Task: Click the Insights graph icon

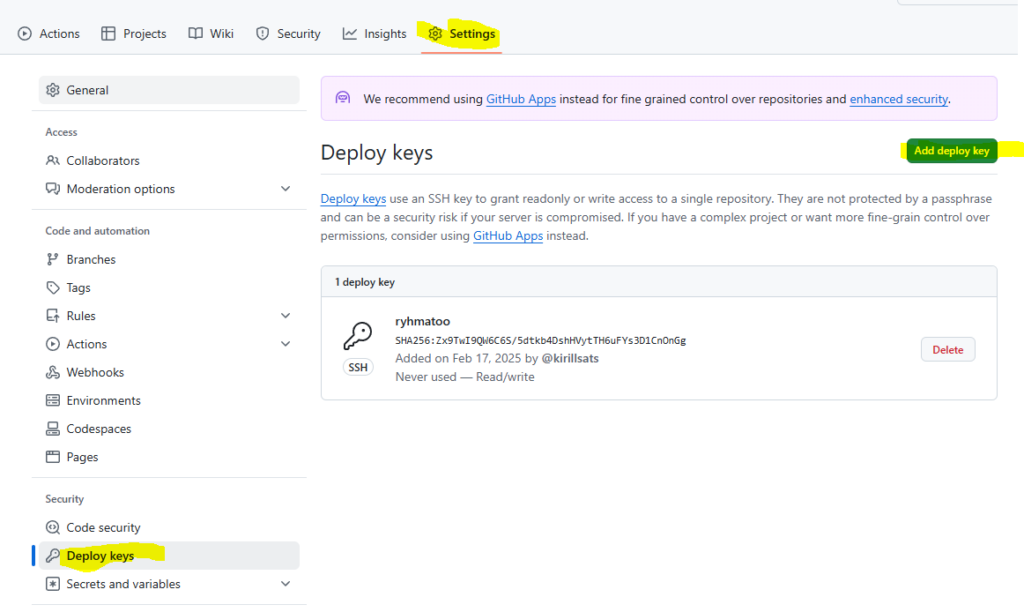Action: [350, 33]
